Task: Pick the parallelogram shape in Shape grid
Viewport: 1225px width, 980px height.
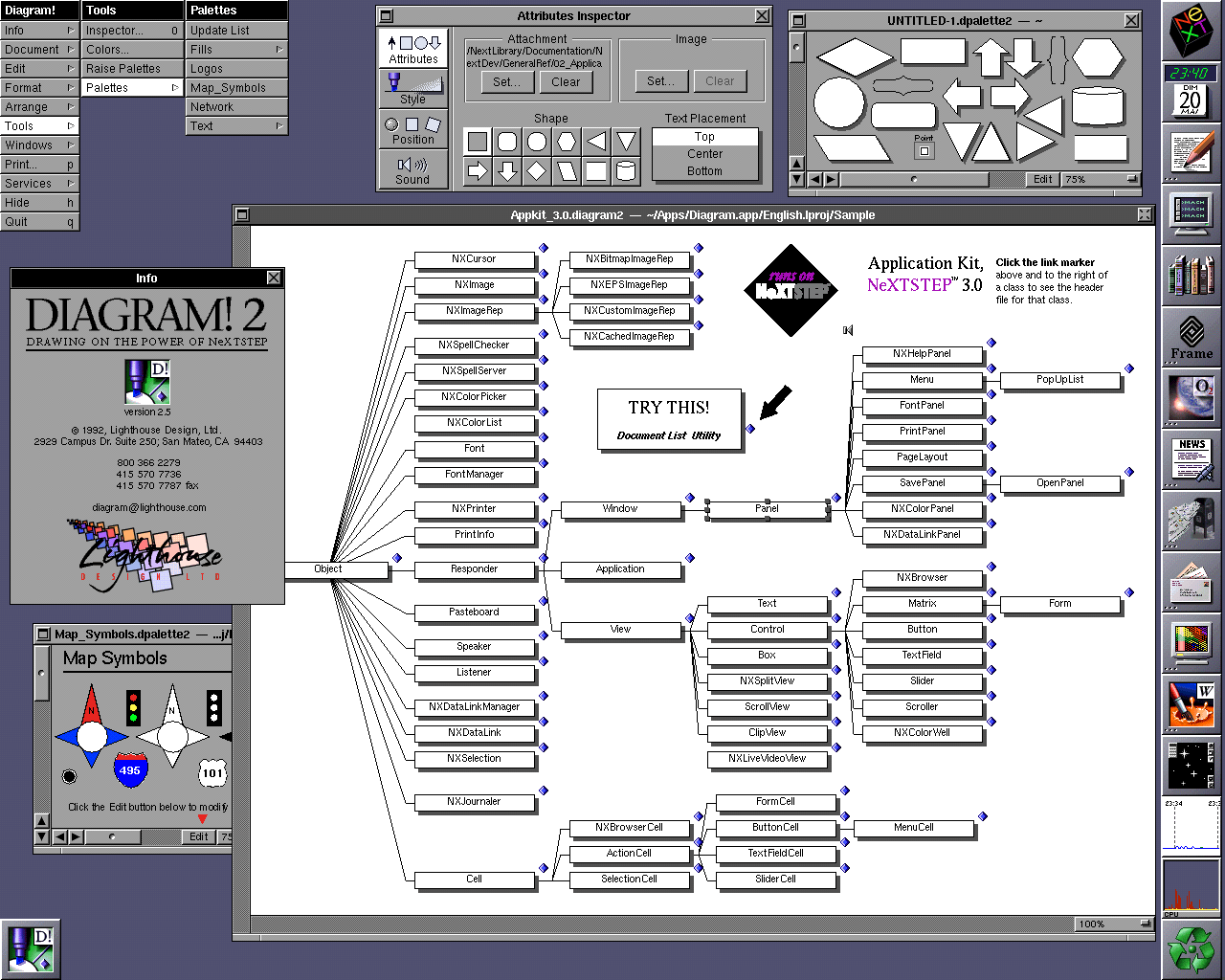Action: pyautogui.click(x=567, y=171)
